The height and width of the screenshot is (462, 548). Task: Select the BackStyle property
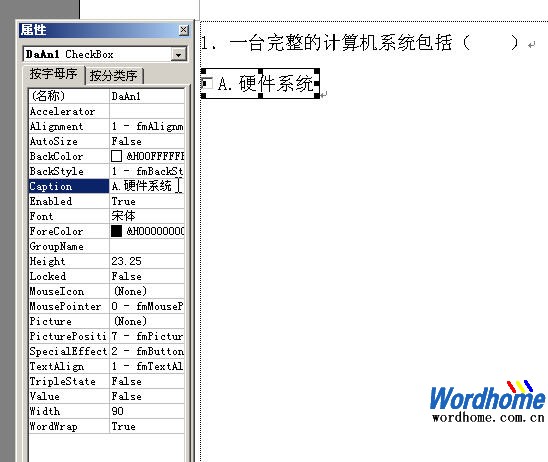coord(69,171)
